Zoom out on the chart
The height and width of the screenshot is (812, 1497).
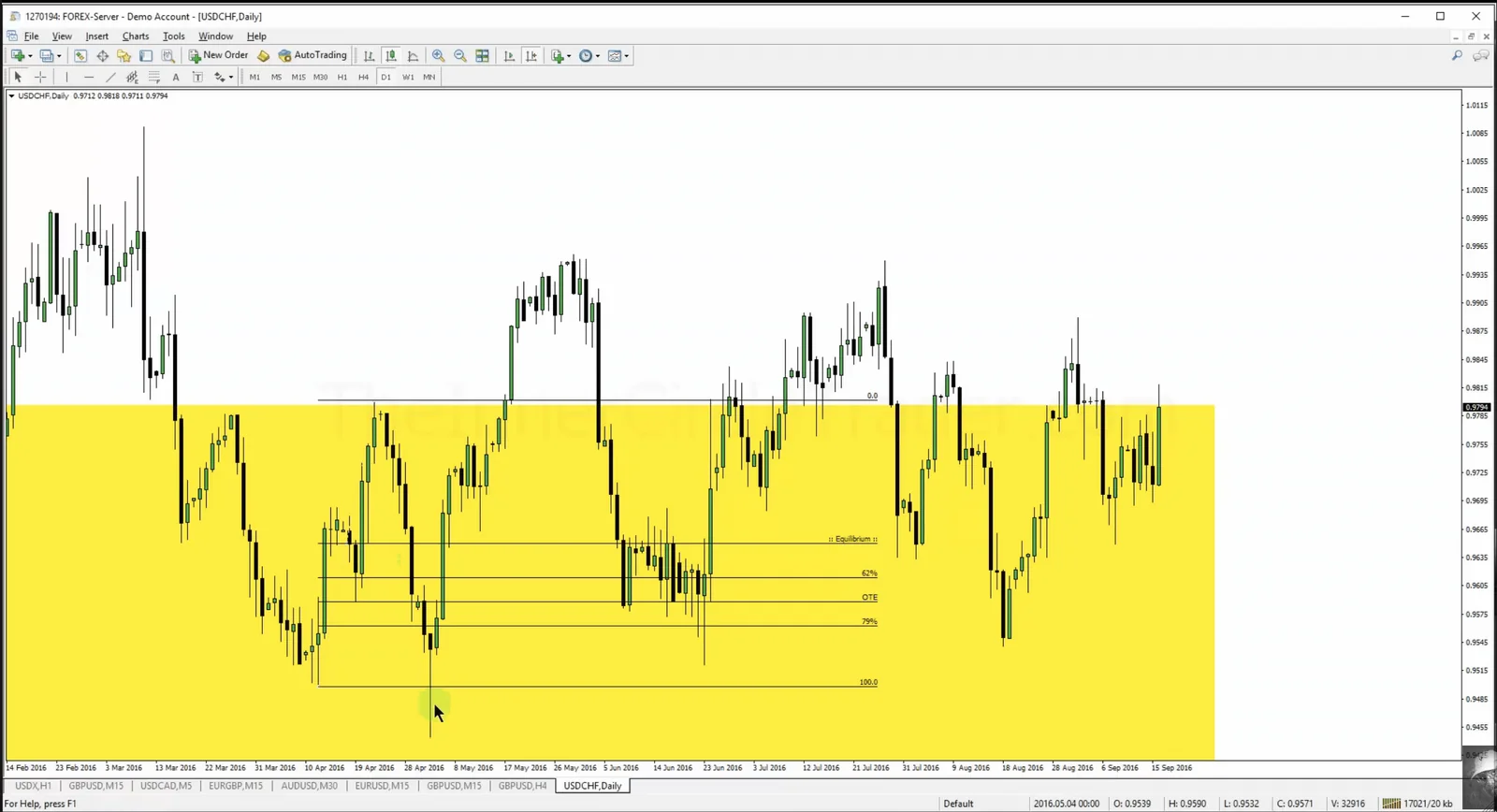coord(460,56)
